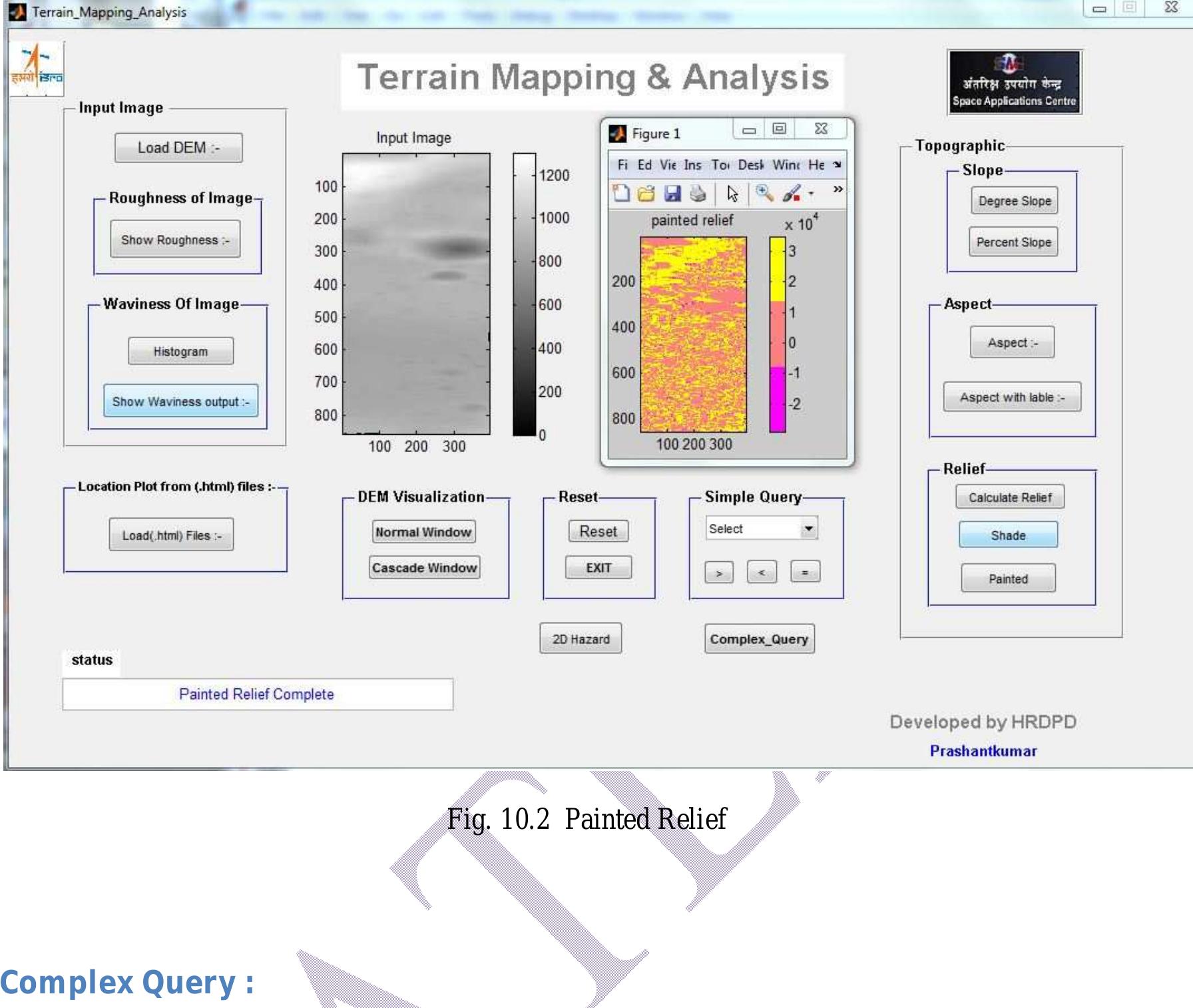This screenshot has width=1193, height=1008.
Task: Click the painted relief plot image
Action: tap(693, 334)
